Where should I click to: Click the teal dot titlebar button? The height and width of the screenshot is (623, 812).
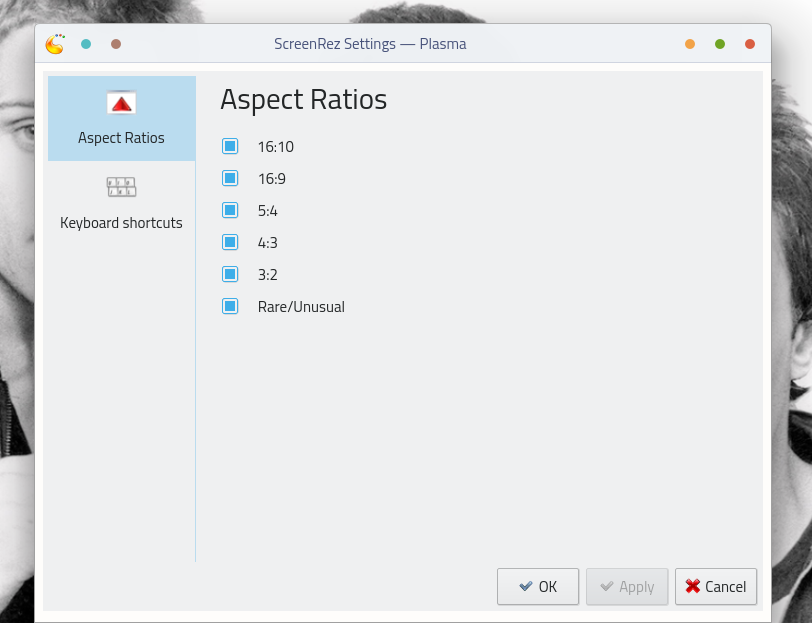coord(86,44)
